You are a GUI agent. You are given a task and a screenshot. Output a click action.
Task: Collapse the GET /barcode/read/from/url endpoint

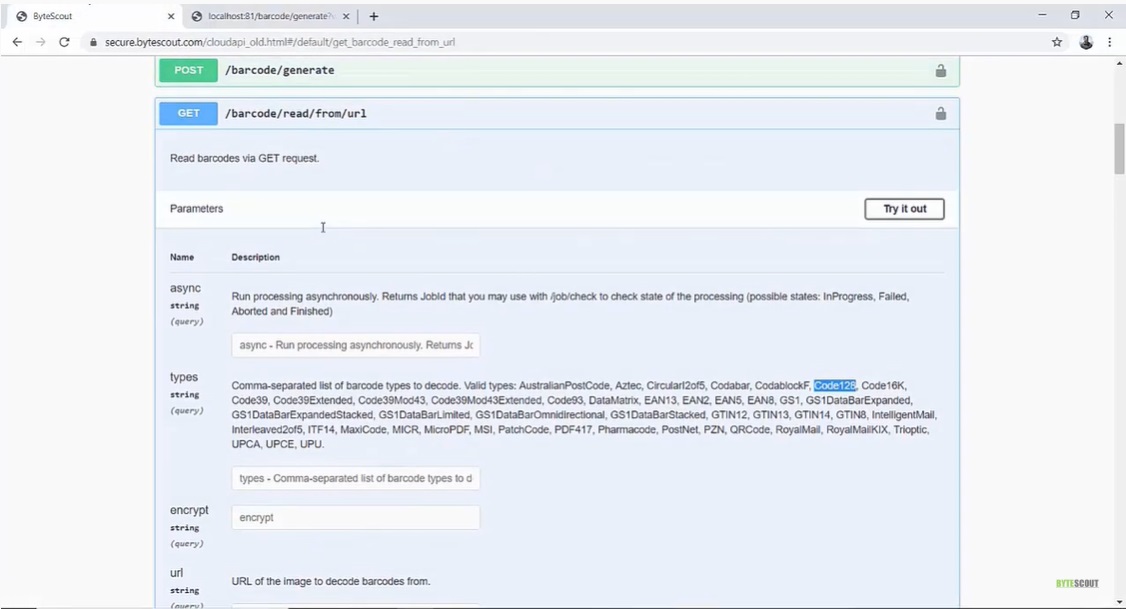557,113
